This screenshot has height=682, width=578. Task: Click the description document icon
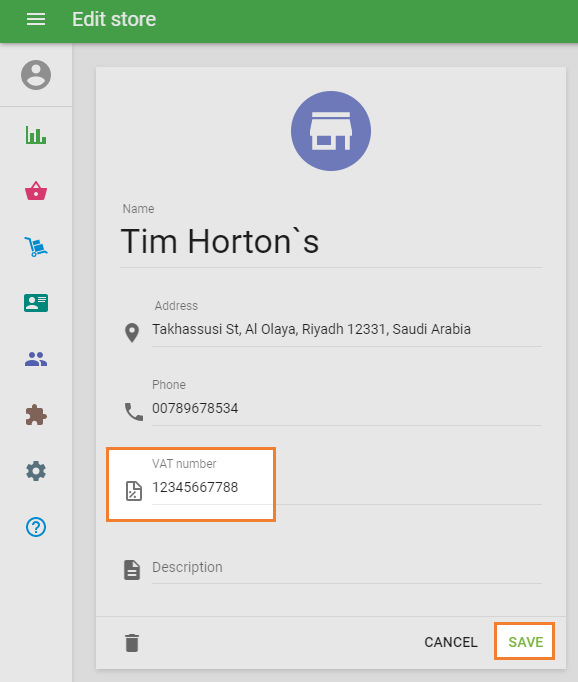click(x=132, y=570)
